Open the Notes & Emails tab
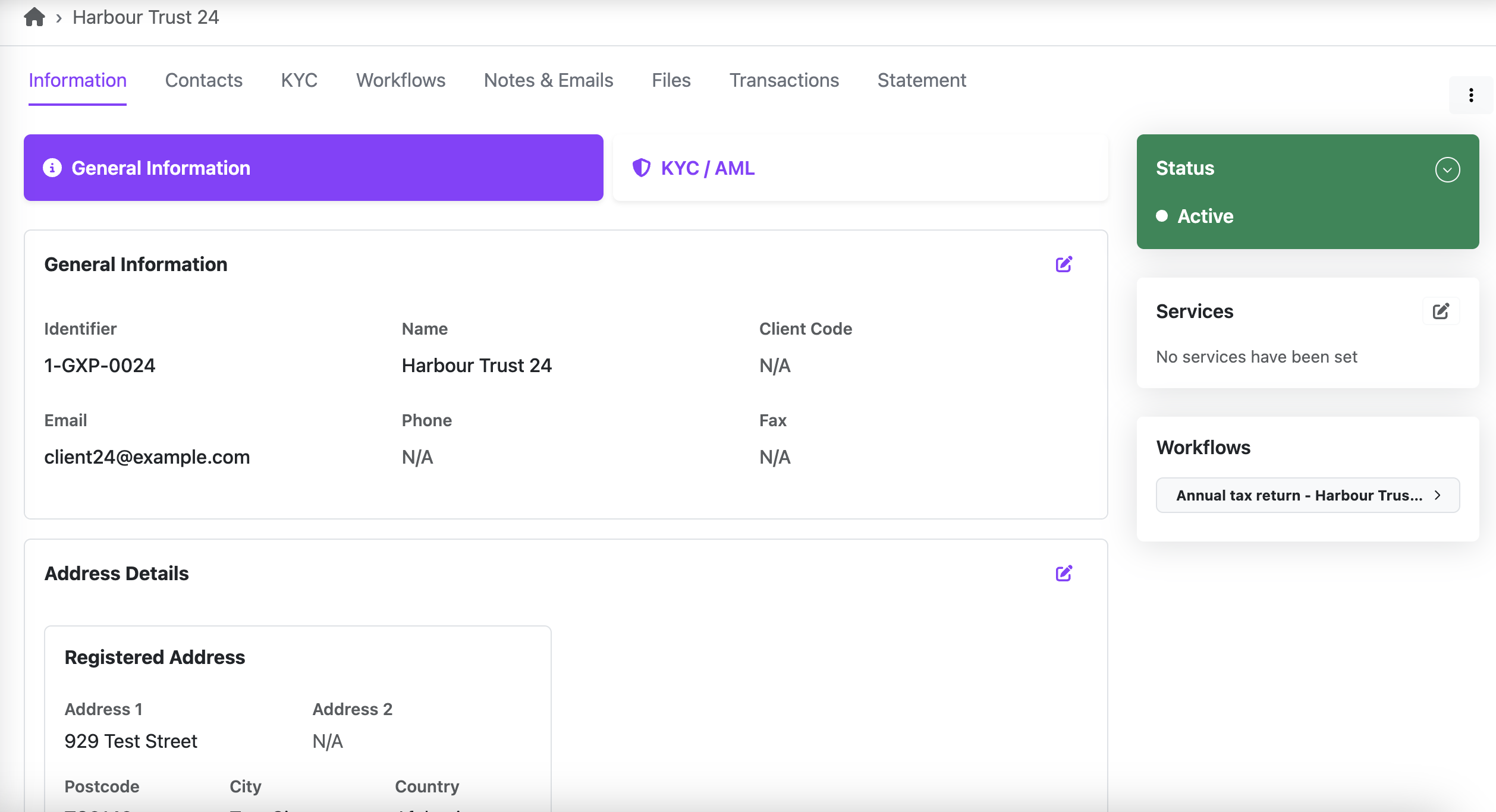This screenshot has height=812, width=1496. 548,80
